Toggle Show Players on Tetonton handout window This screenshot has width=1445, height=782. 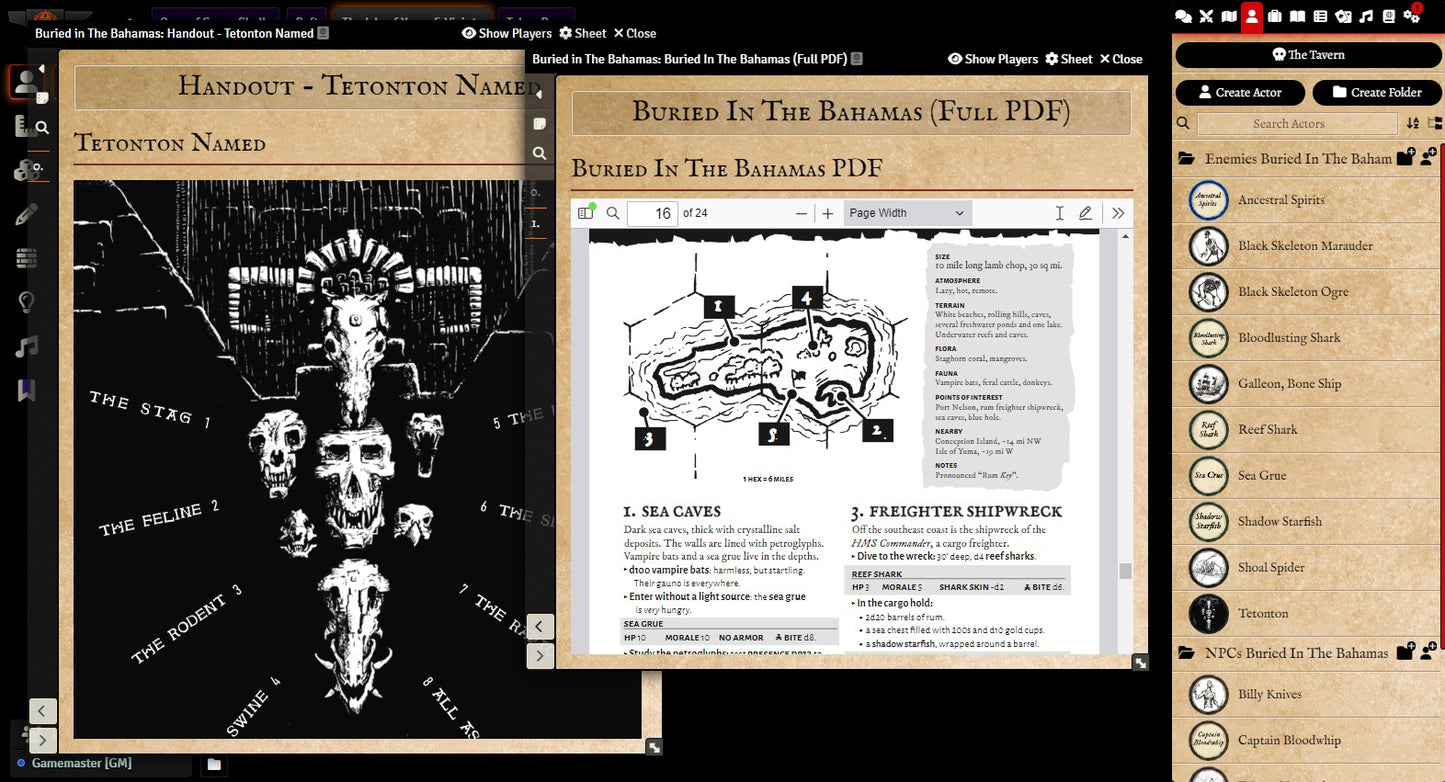506,33
